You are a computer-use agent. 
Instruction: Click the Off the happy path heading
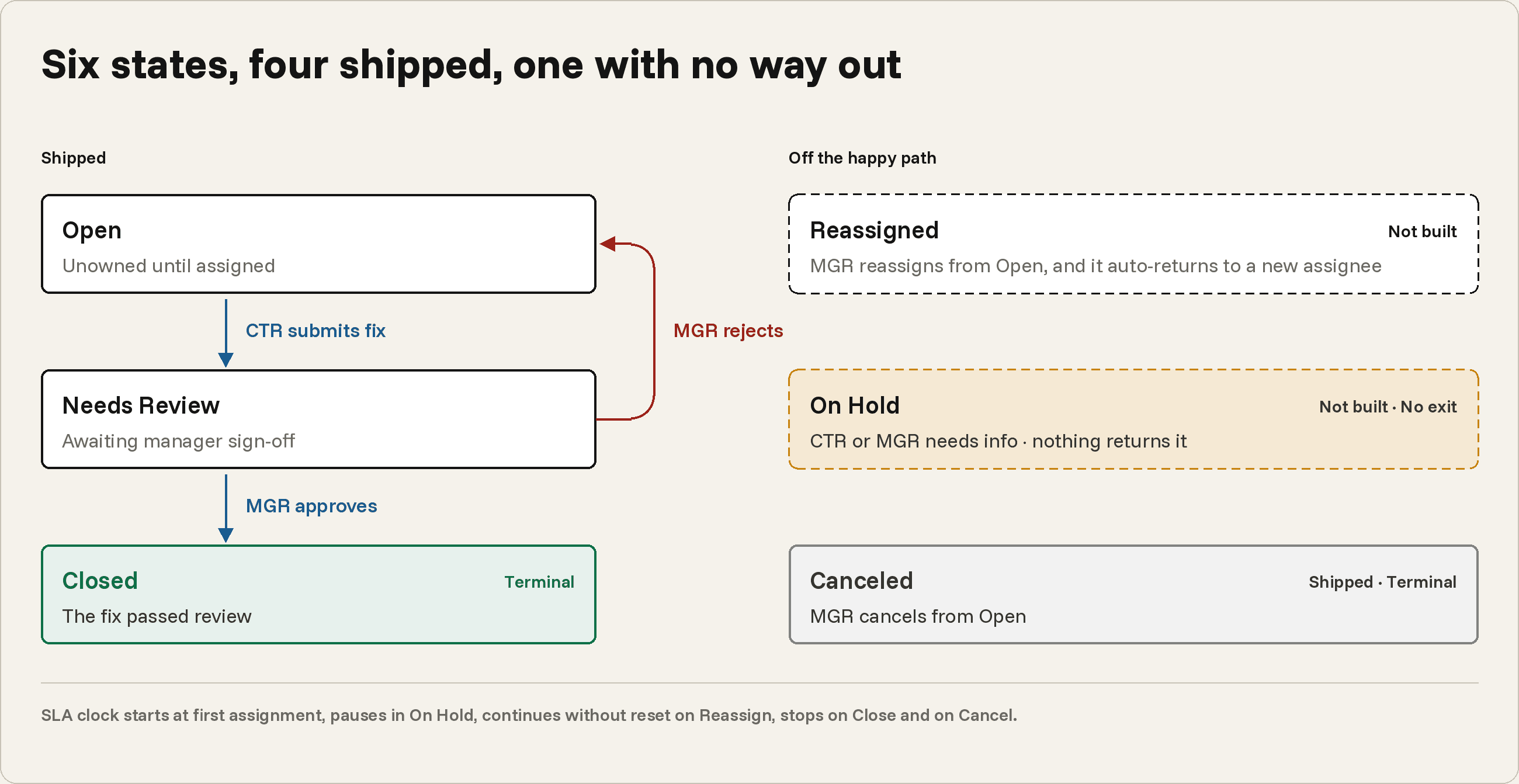(862, 158)
